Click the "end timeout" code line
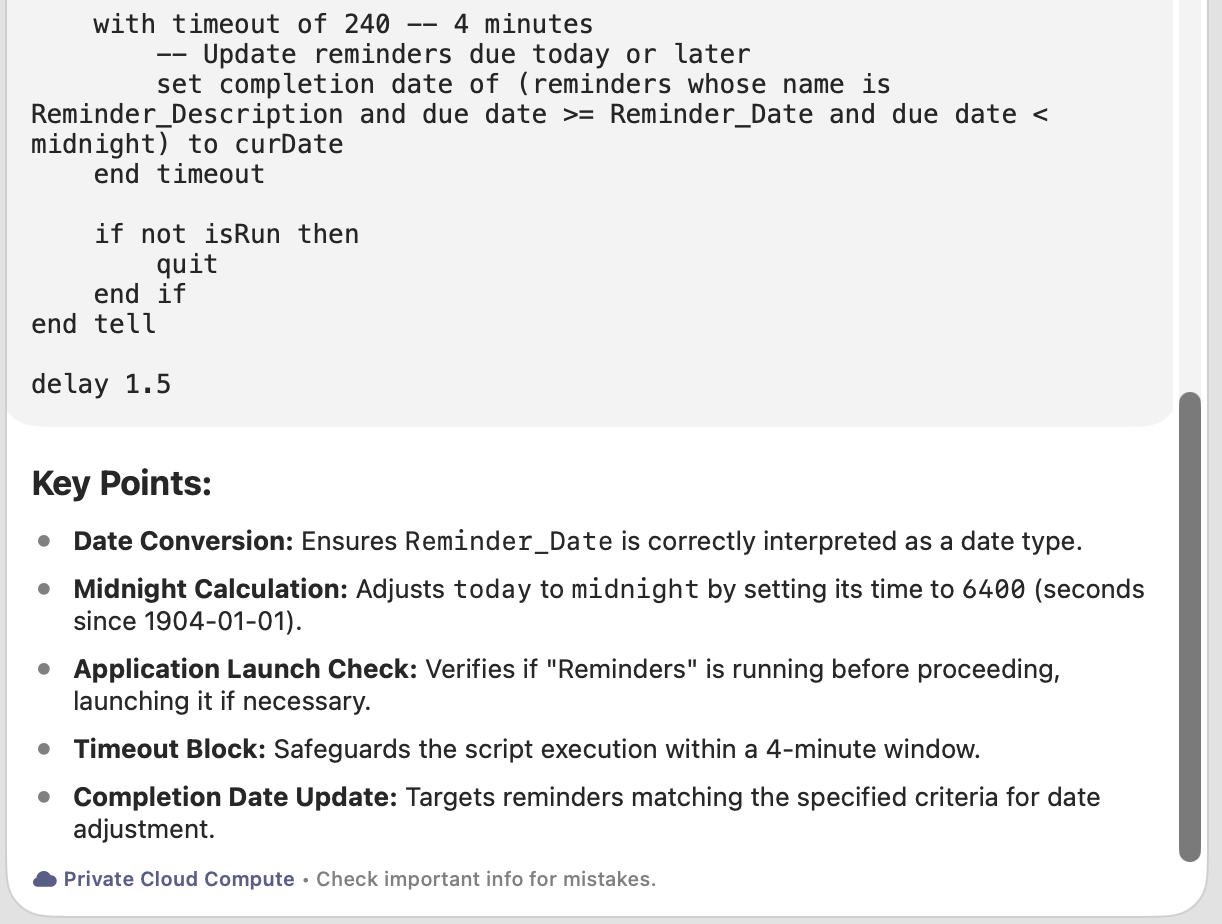 179,174
